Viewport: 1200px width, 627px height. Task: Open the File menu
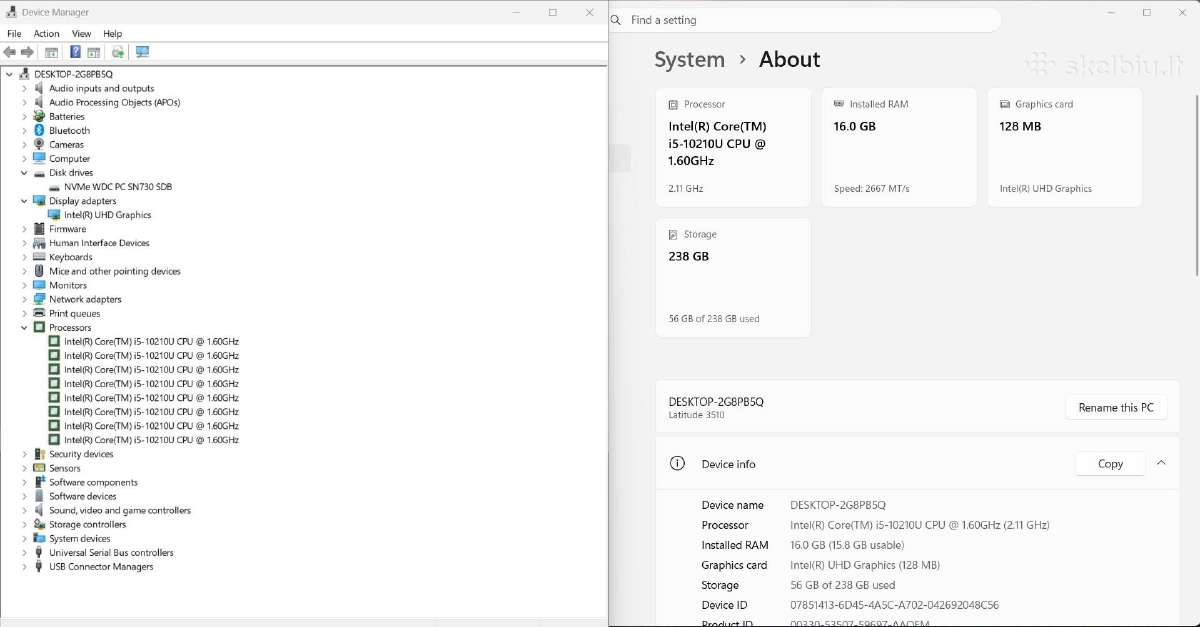14,34
